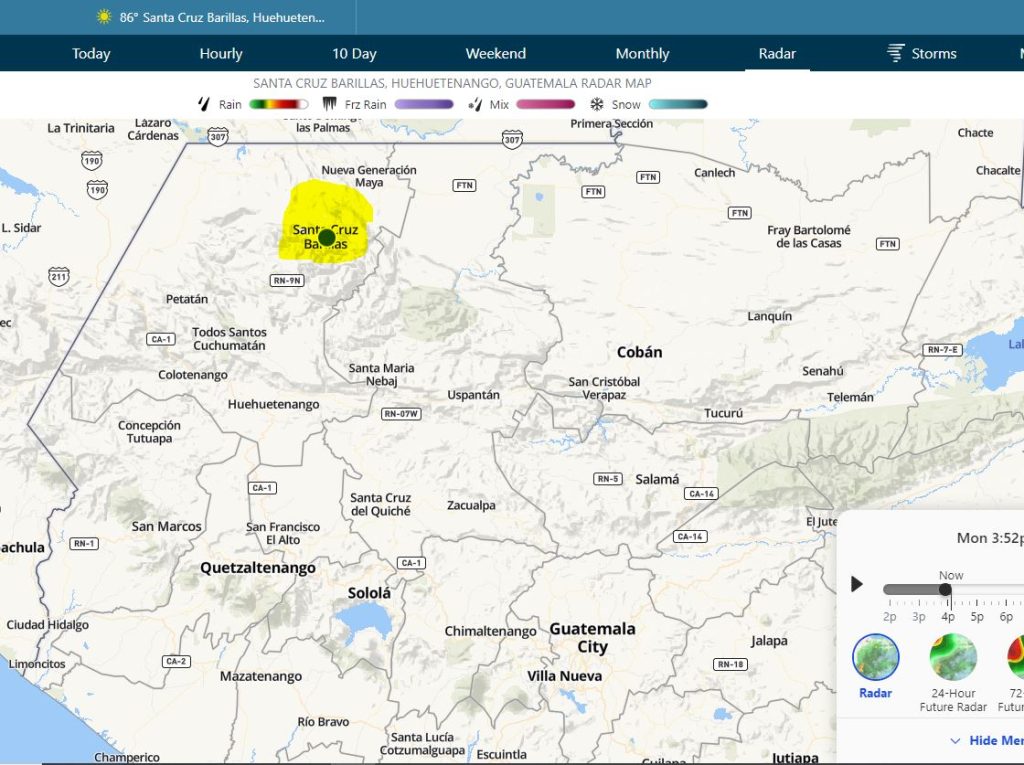Play the radar animation
This screenshot has height=765, width=1024.
pyautogui.click(x=856, y=584)
